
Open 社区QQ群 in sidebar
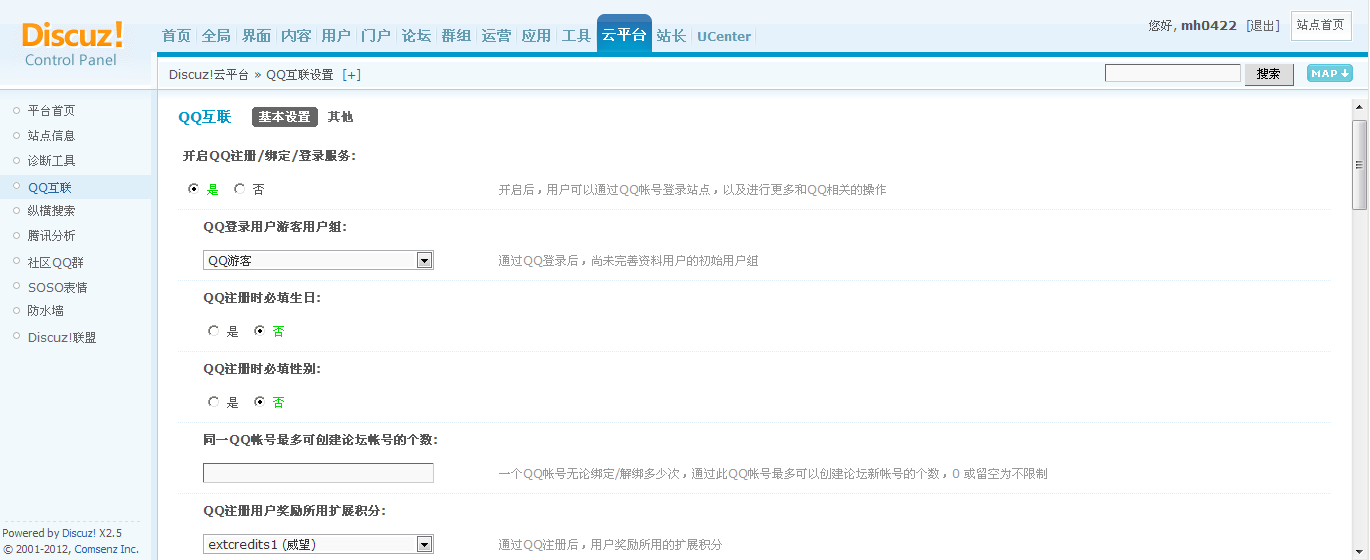pos(55,263)
